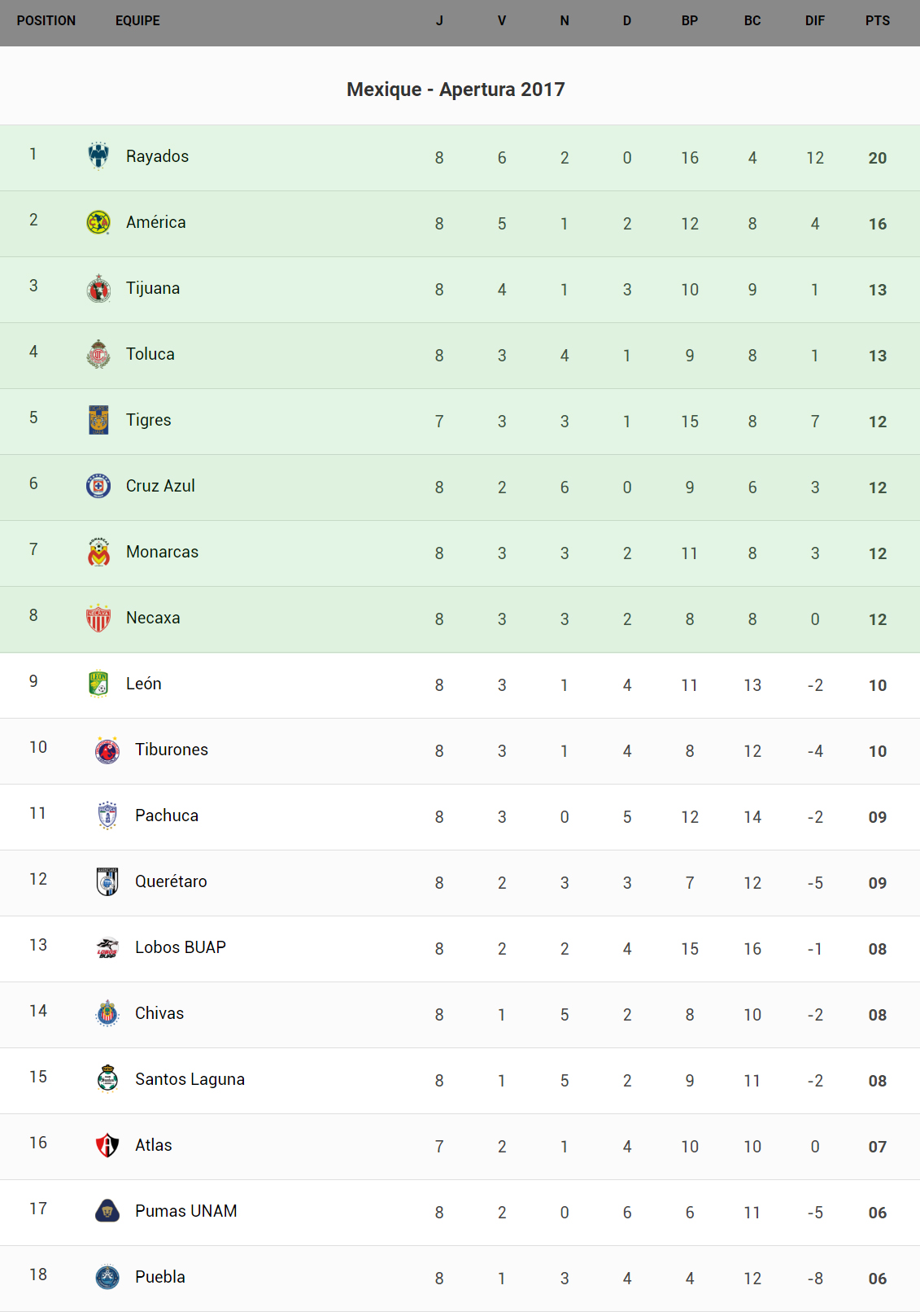Click the DIF column header
Image resolution: width=920 pixels, height=1316 pixels.
coord(815,21)
